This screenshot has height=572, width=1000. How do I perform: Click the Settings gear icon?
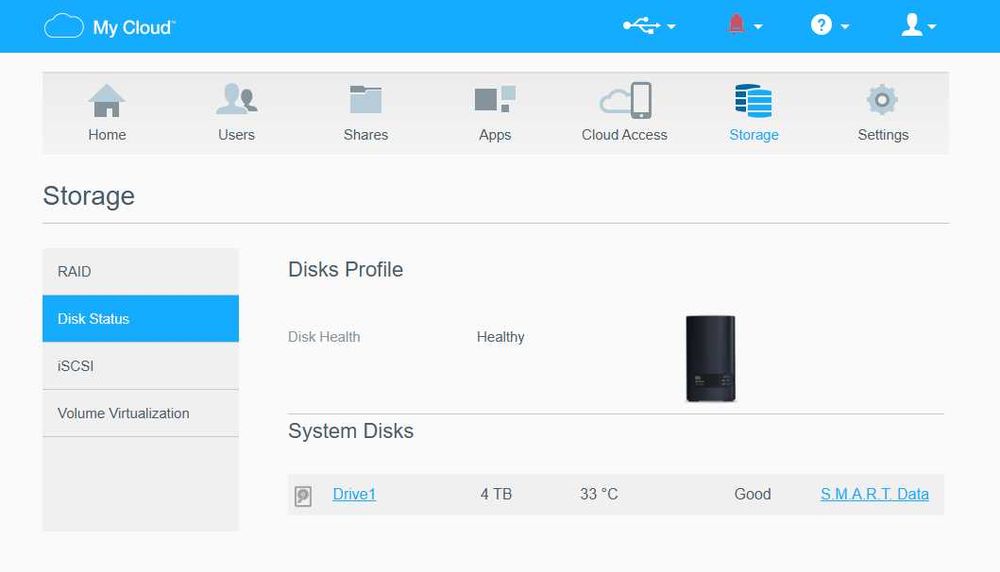pyautogui.click(x=882, y=99)
